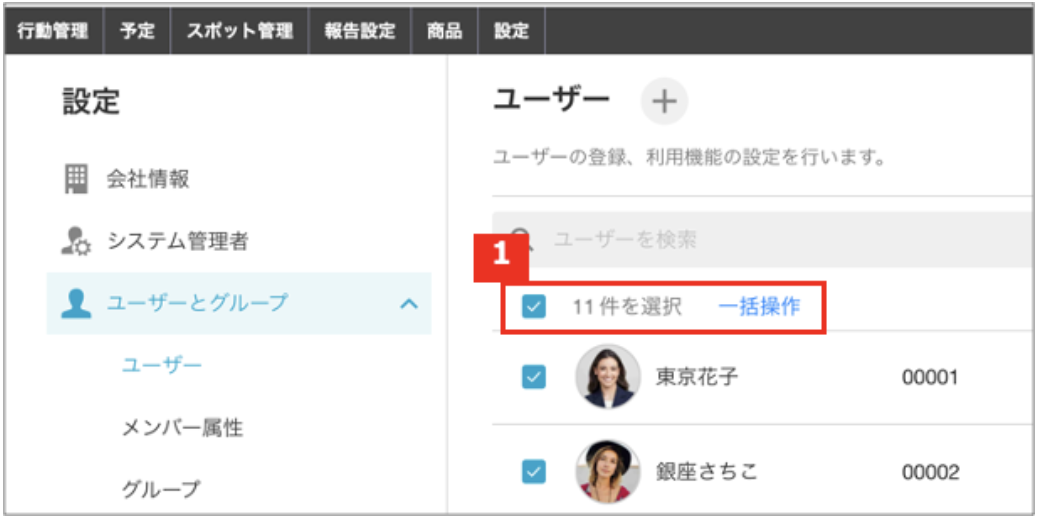The image size is (1040, 516).
Task: Uncheck the checkbox for 銀座さちこ
Action: [533, 472]
